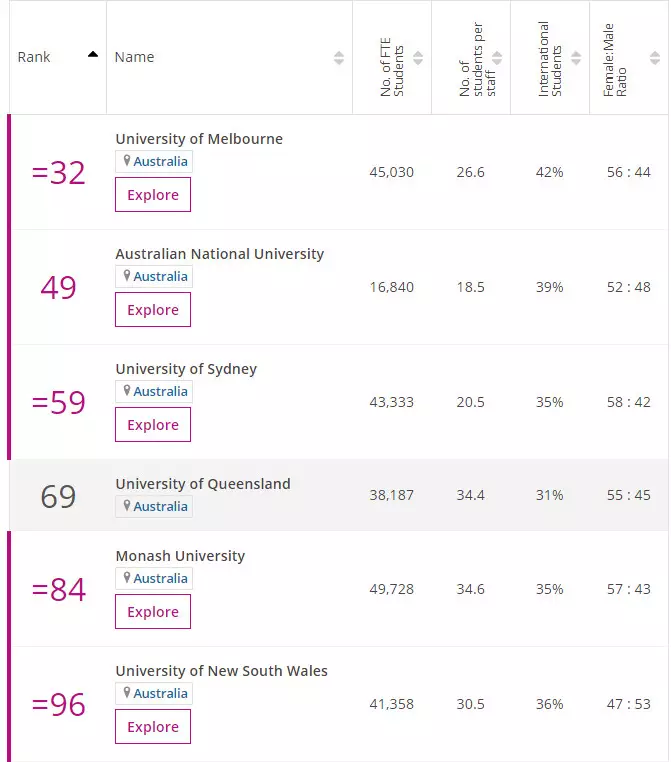Explore Monash University details
671x762 pixels.
coord(153,612)
